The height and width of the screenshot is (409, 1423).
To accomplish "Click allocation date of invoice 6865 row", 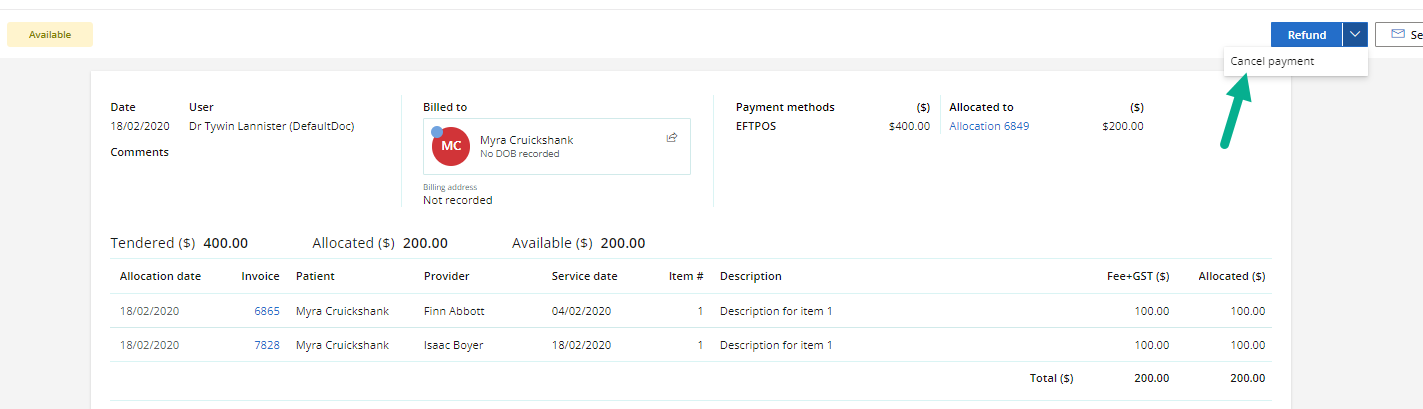I will (150, 311).
